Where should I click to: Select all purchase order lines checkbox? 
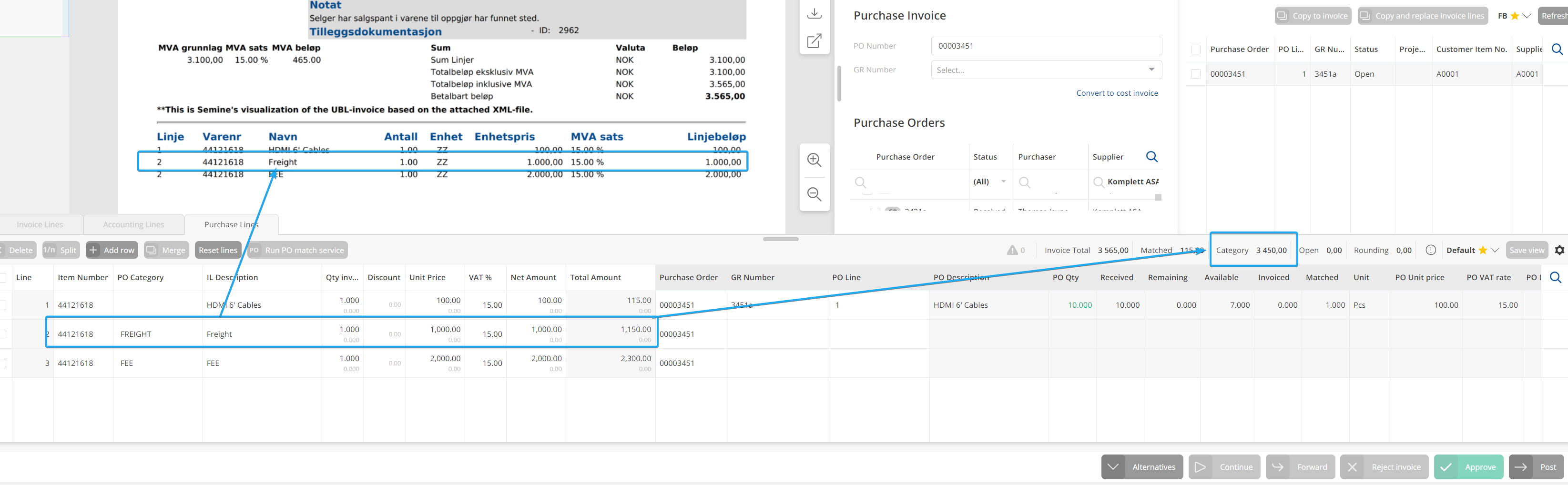[x=1195, y=49]
